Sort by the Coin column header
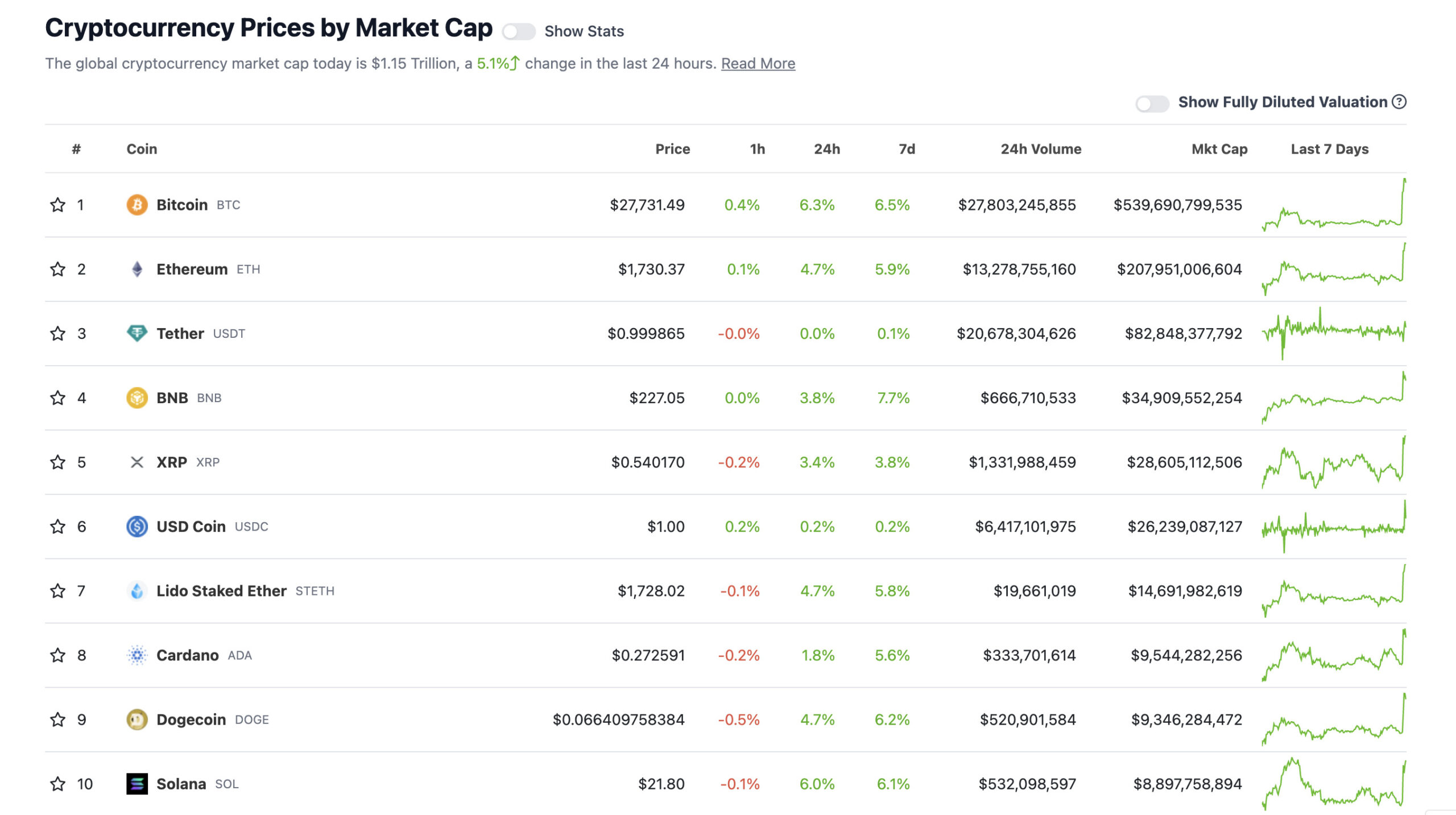This screenshot has width=1456, height=815. tap(142, 149)
